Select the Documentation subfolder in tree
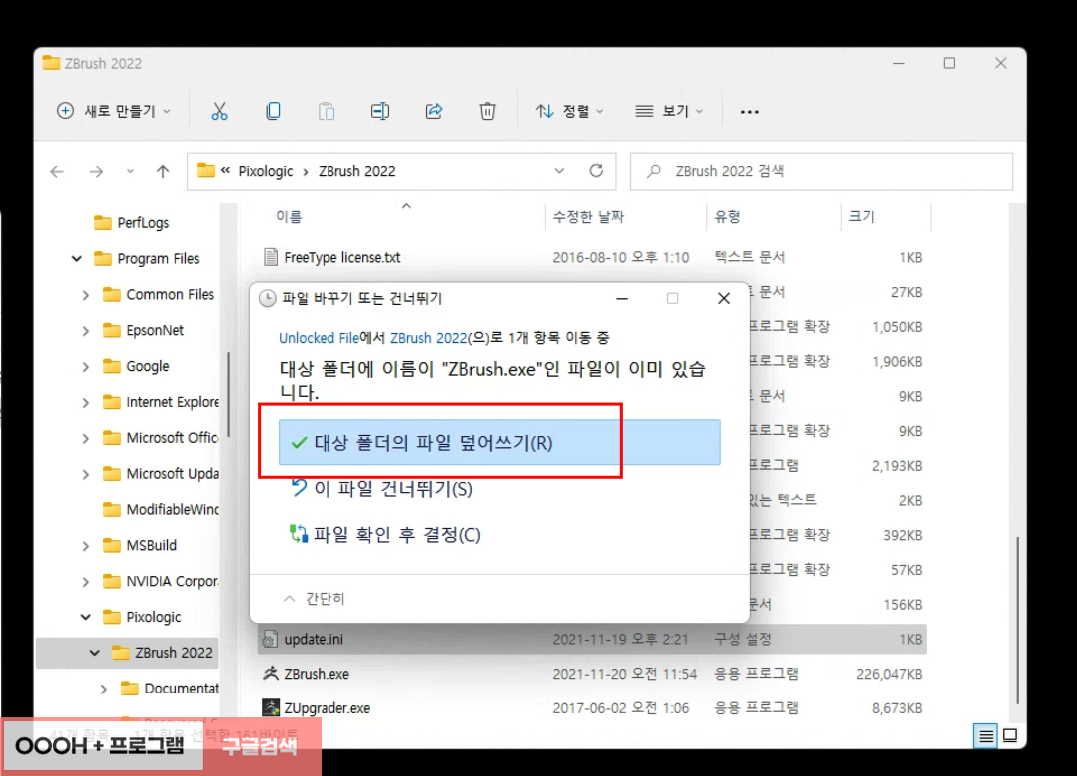This screenshot has width=1077, height=776. point(181,688)
